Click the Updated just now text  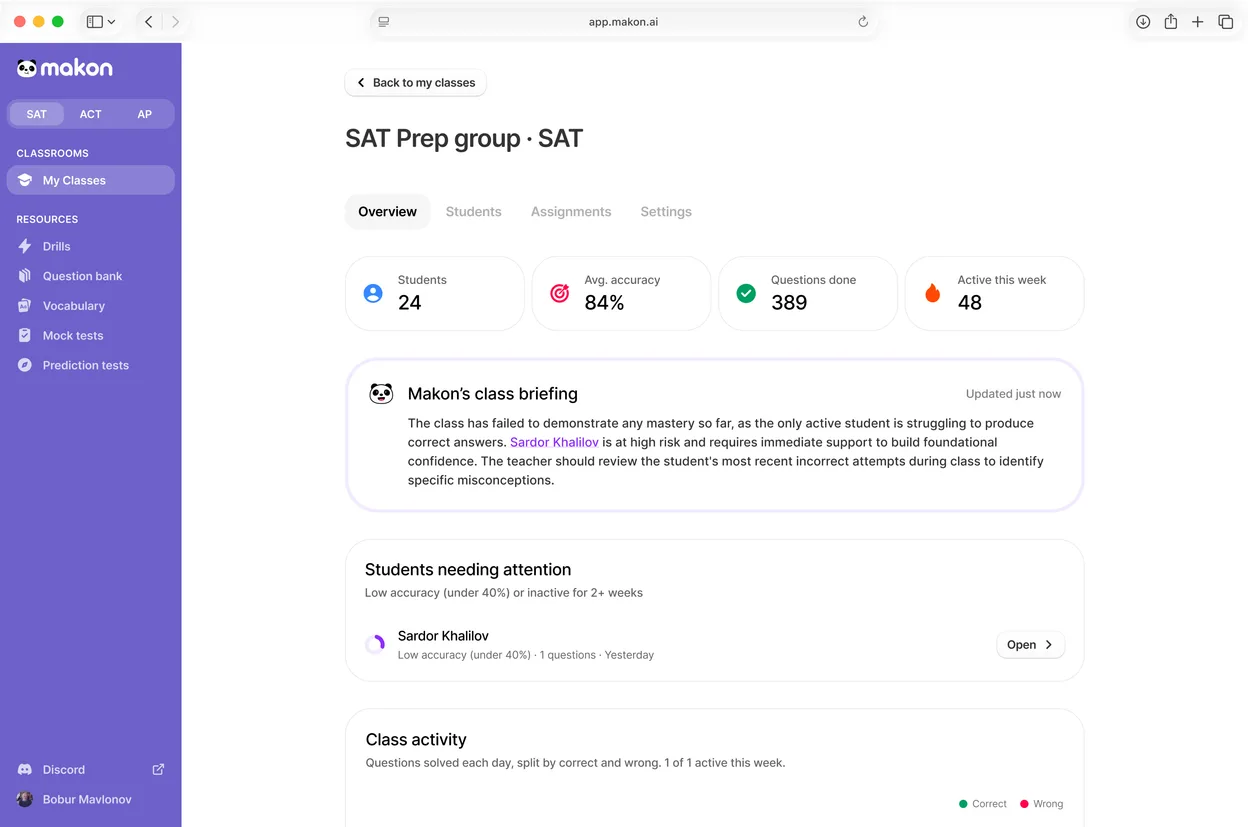pos(1013,394)
